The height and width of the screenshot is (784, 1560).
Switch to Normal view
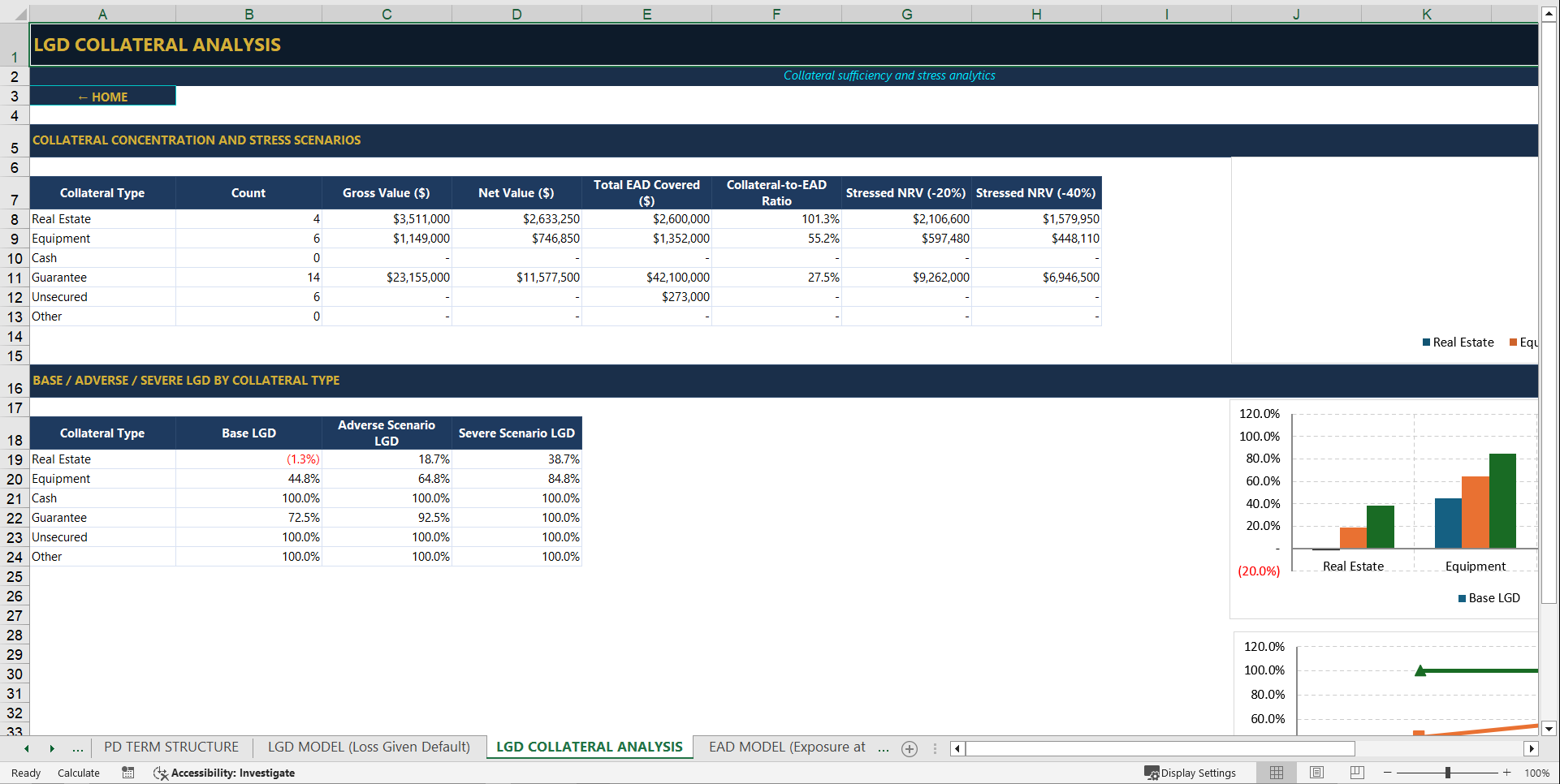click(x=1277, y=773)
